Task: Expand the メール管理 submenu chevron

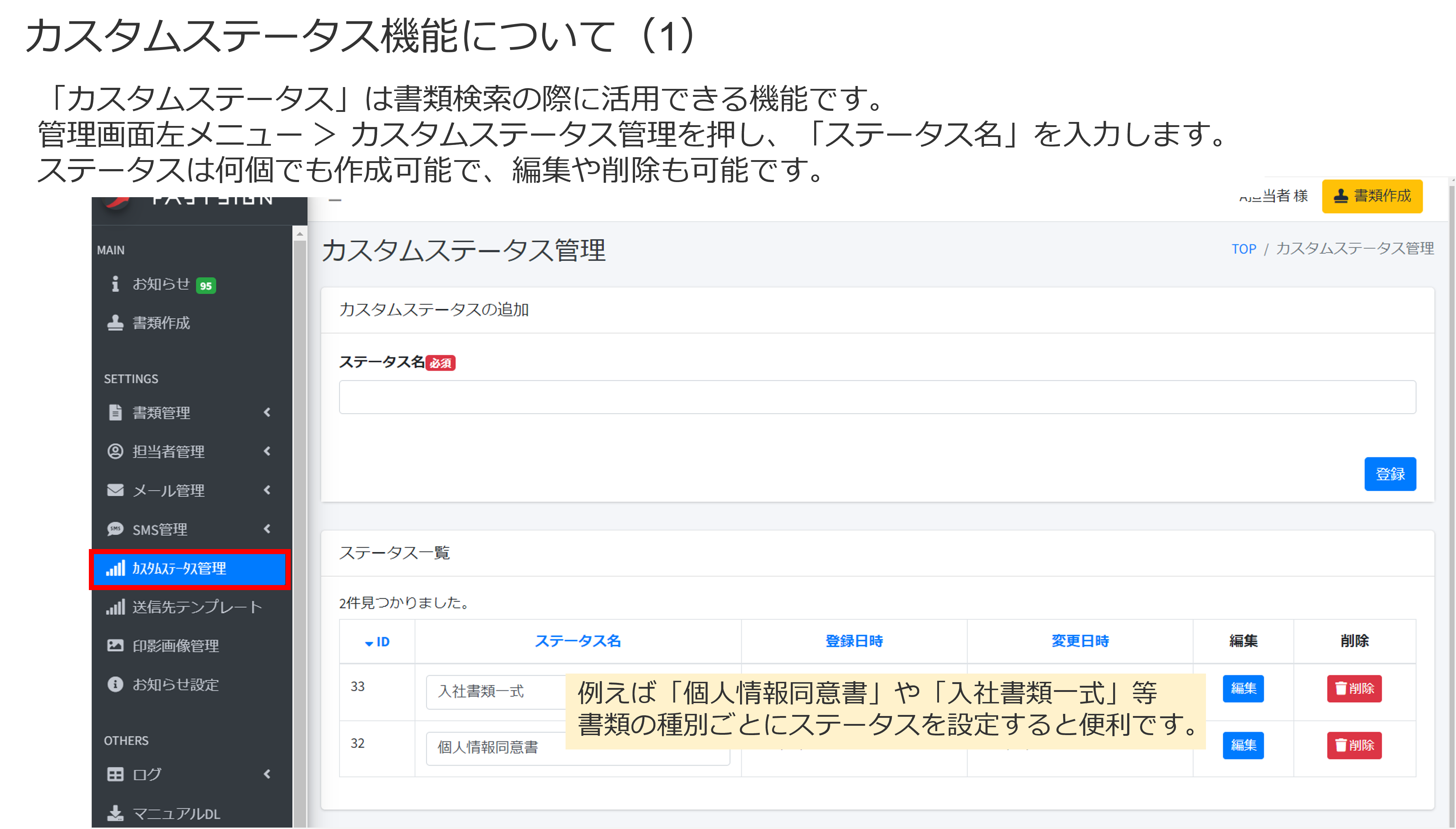Action: click(267, 490)
